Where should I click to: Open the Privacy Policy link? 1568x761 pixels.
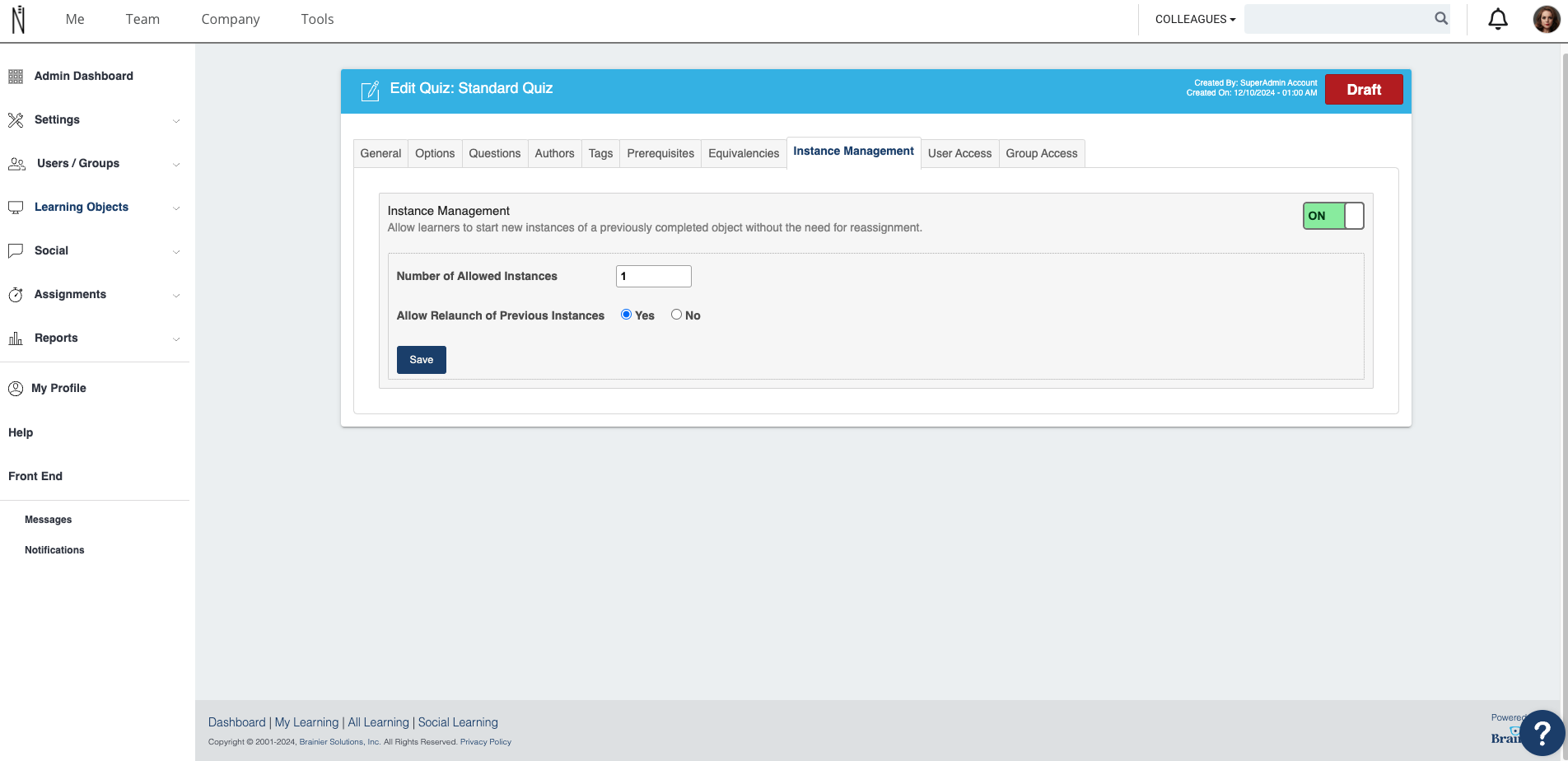(486, 742)
